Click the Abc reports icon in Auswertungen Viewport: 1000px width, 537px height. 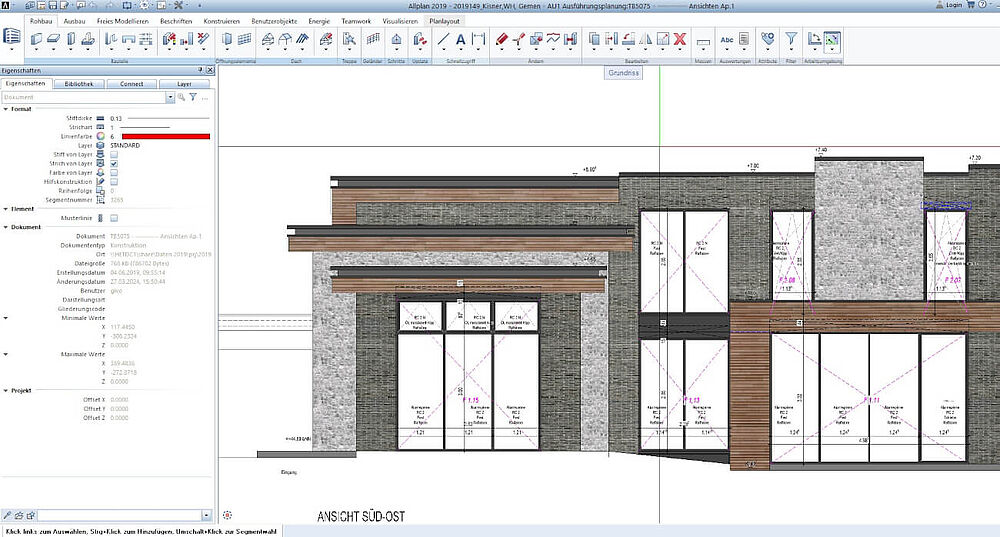[727, 40]
